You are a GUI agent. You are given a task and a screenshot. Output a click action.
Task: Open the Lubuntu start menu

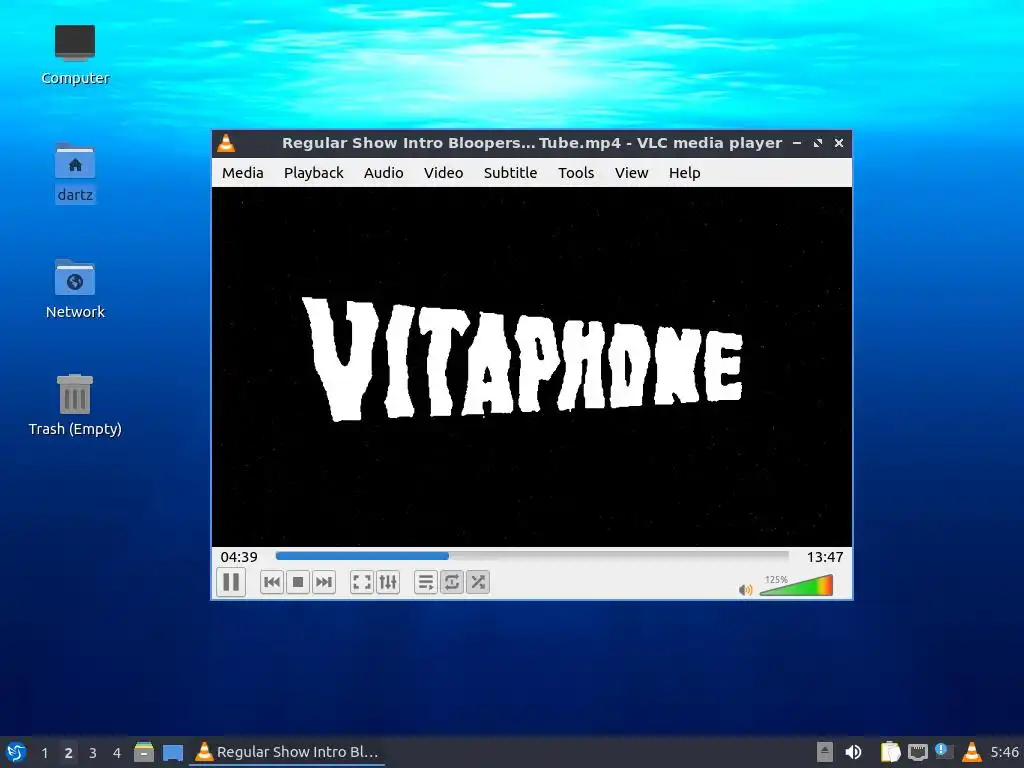(16, 752)
